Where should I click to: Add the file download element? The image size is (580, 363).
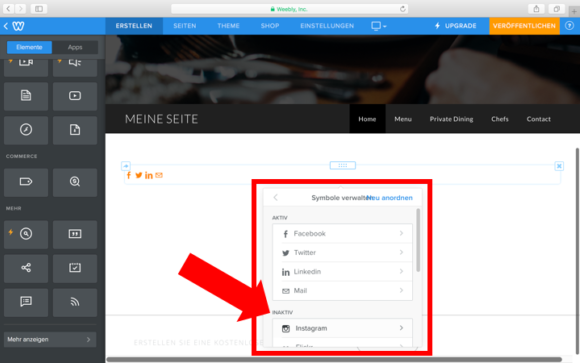coord(75,130)
